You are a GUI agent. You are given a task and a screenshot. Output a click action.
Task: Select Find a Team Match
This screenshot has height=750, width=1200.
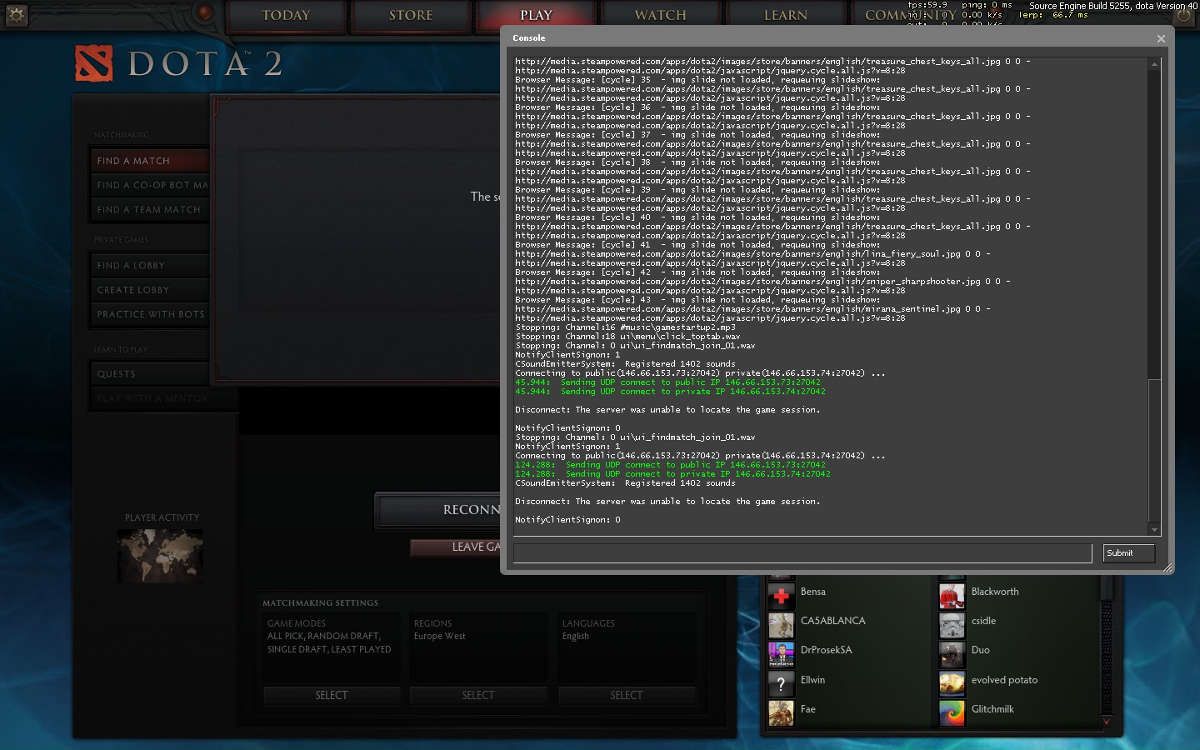point(149,210)
